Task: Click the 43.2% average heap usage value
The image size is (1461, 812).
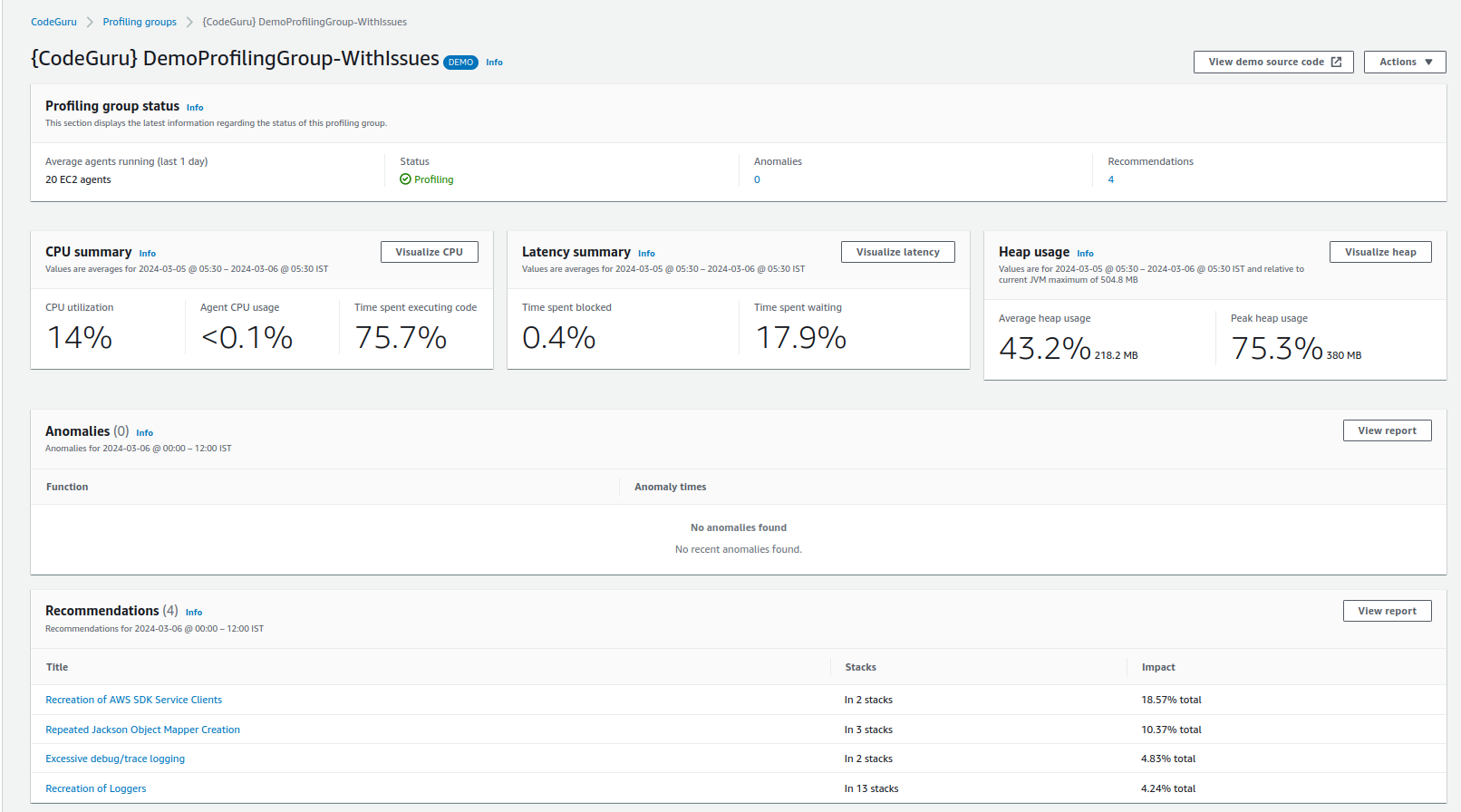Action: [x=1045, y=349]
